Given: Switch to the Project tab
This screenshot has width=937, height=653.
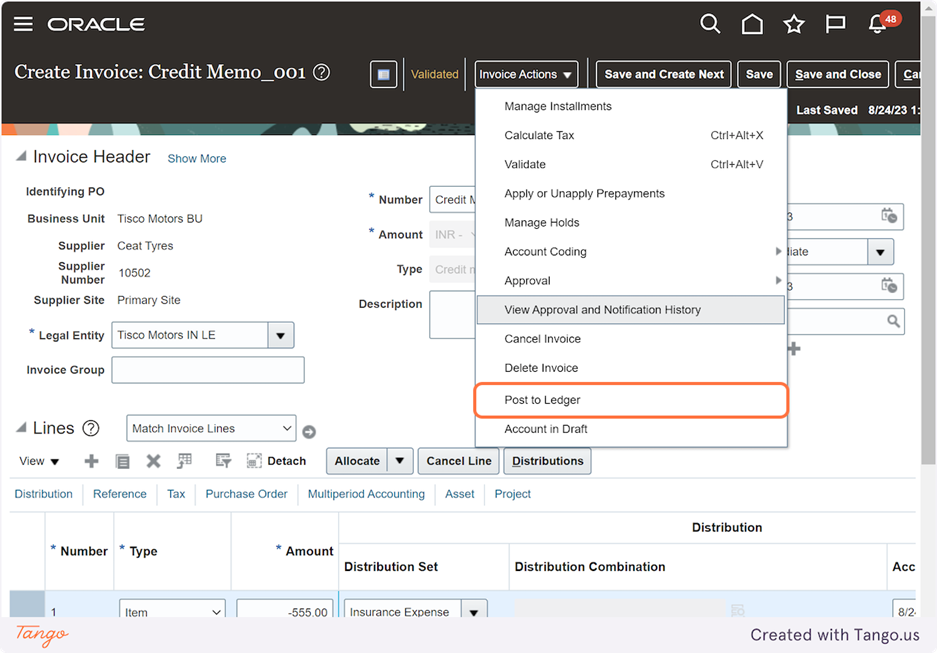Looking at the screenshot, I should [x=512, y=494].
